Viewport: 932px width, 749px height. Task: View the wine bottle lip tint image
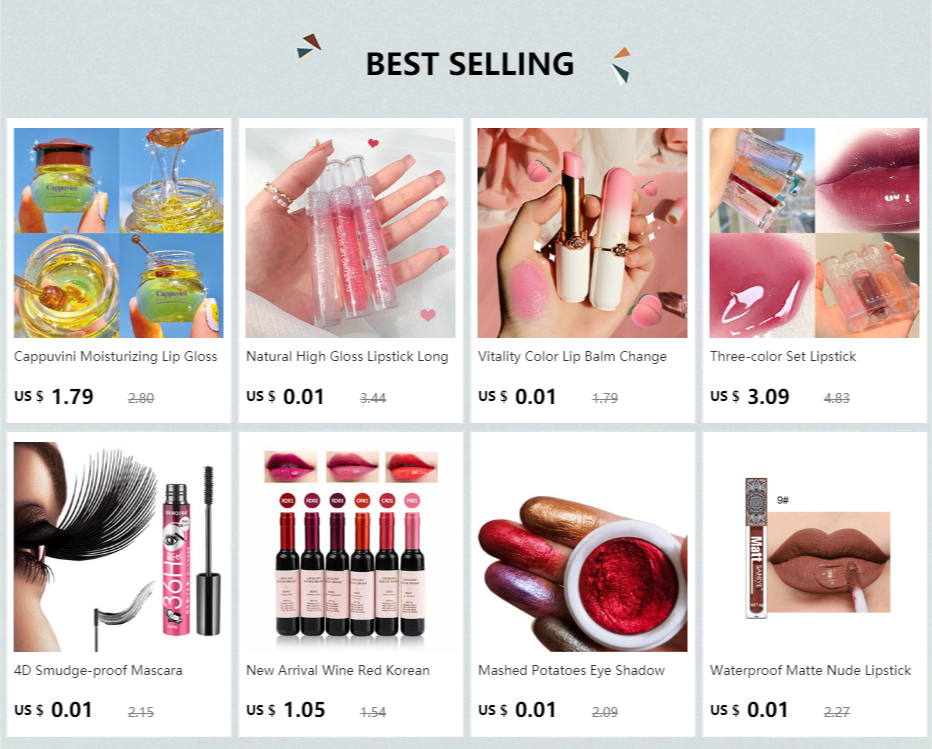pos(351,547)
